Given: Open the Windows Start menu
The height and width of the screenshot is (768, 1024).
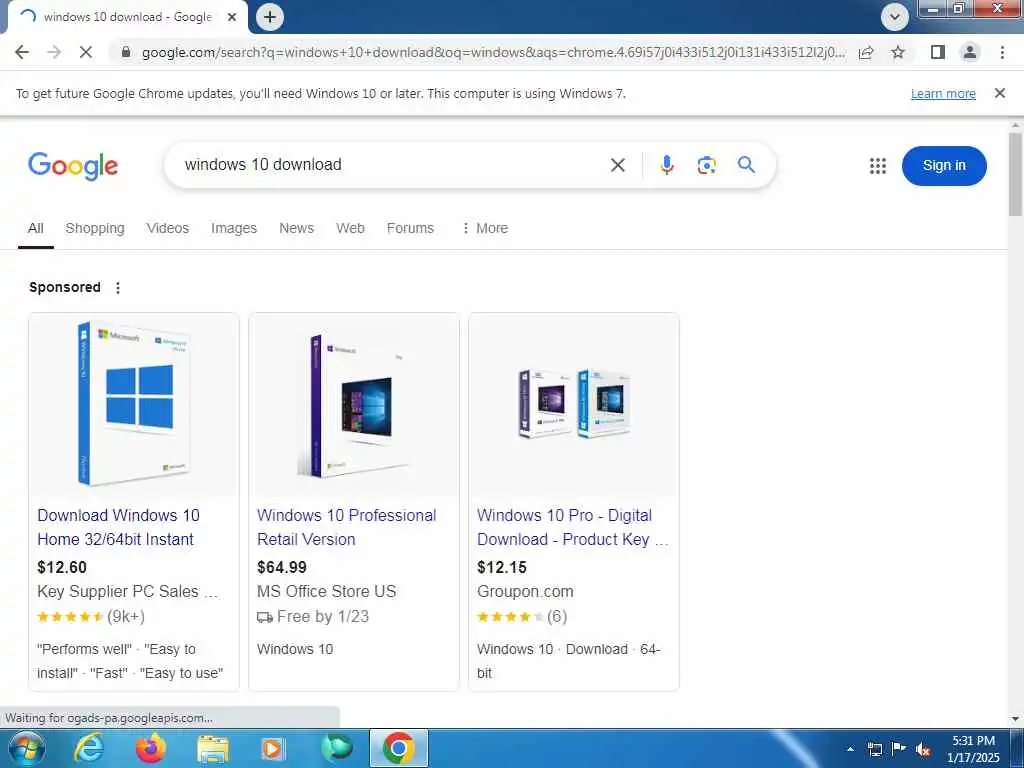Looking at the screenshot, I should click(26, 748).
